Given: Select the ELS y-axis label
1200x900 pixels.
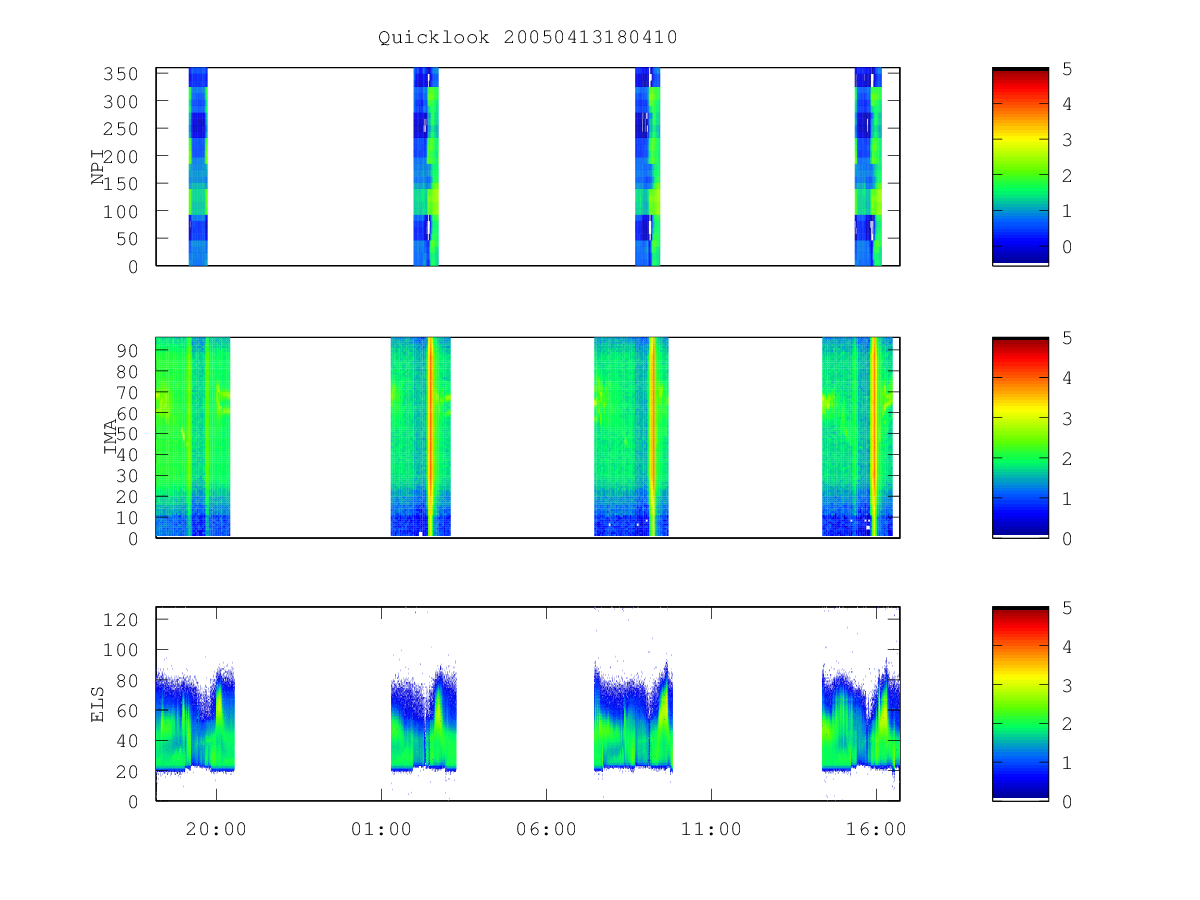Looking at the screenshot, I should tap(98, 704).
